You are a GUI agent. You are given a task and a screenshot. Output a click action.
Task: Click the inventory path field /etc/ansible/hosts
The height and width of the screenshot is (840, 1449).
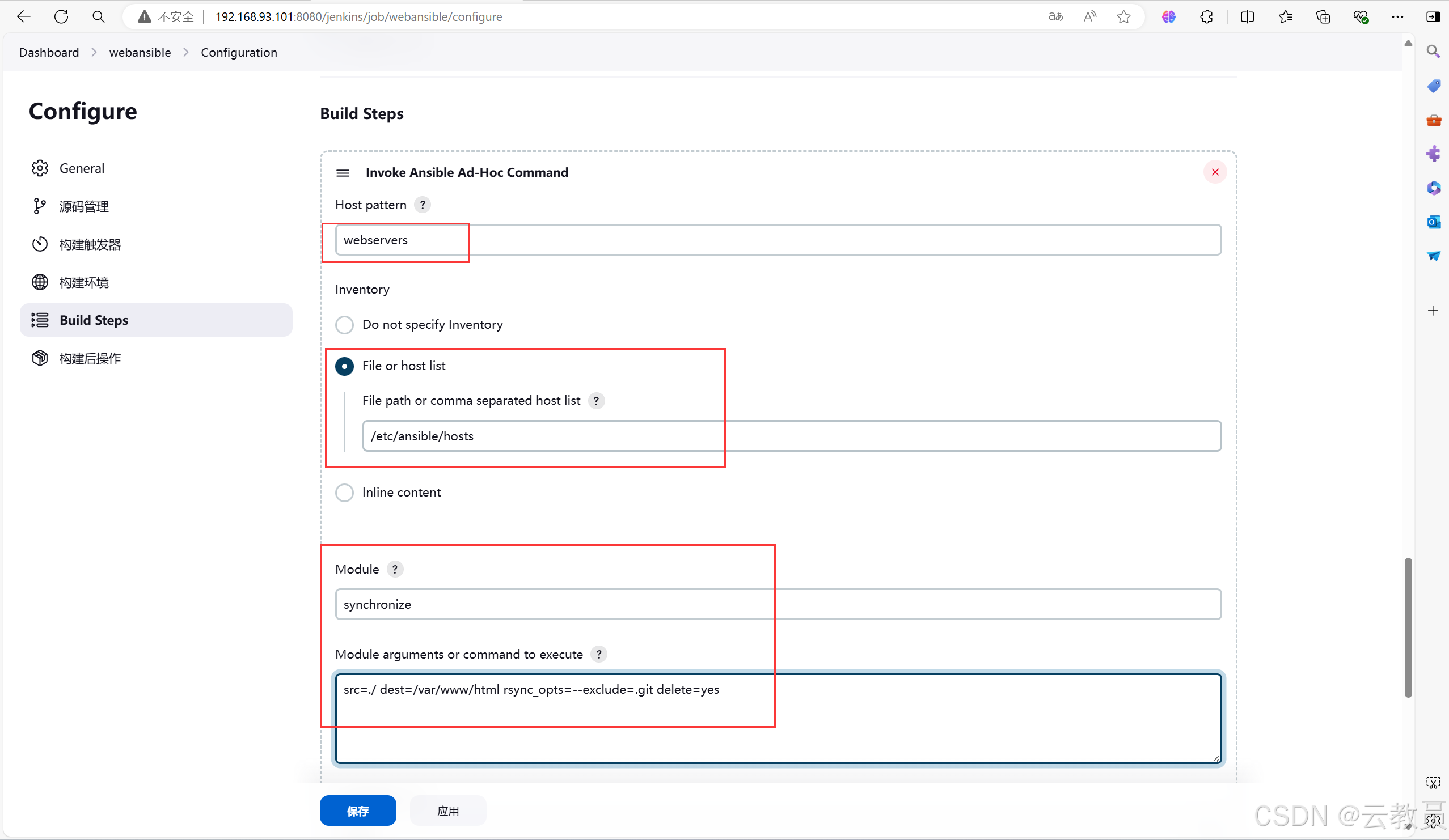coord(792,436)
